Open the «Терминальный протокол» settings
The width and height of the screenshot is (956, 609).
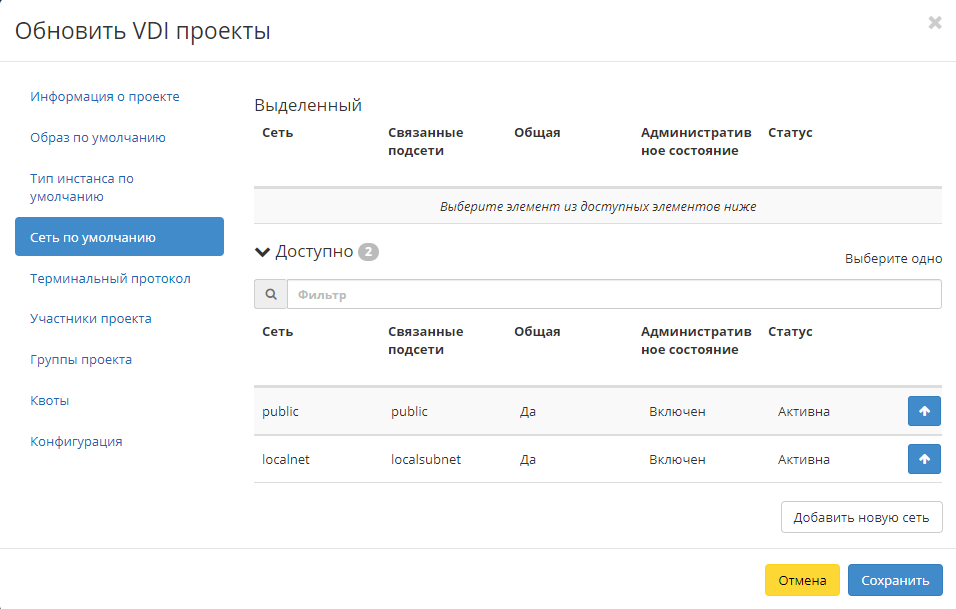109,278
